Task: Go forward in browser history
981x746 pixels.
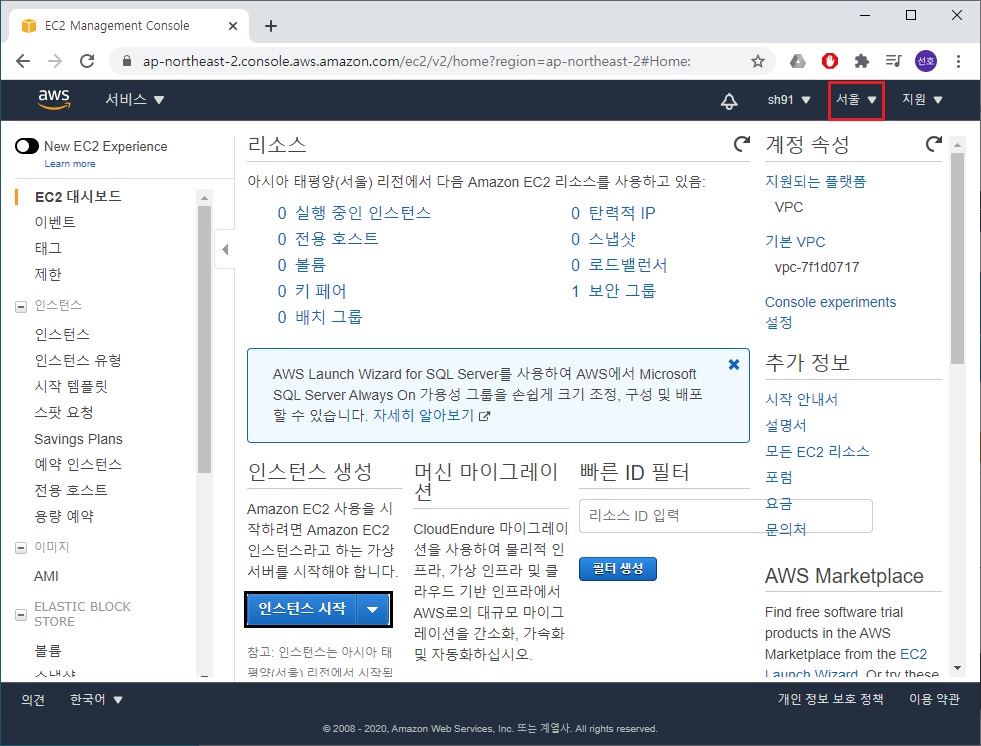Action: [55, 61]
